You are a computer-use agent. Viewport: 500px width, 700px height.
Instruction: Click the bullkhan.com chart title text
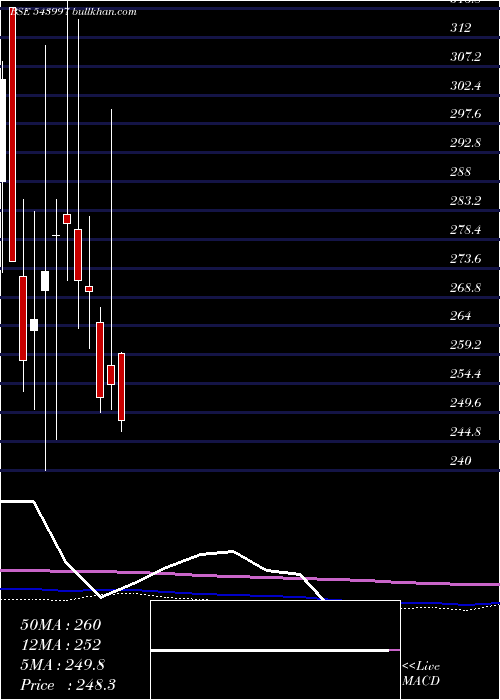coord(104,12)
